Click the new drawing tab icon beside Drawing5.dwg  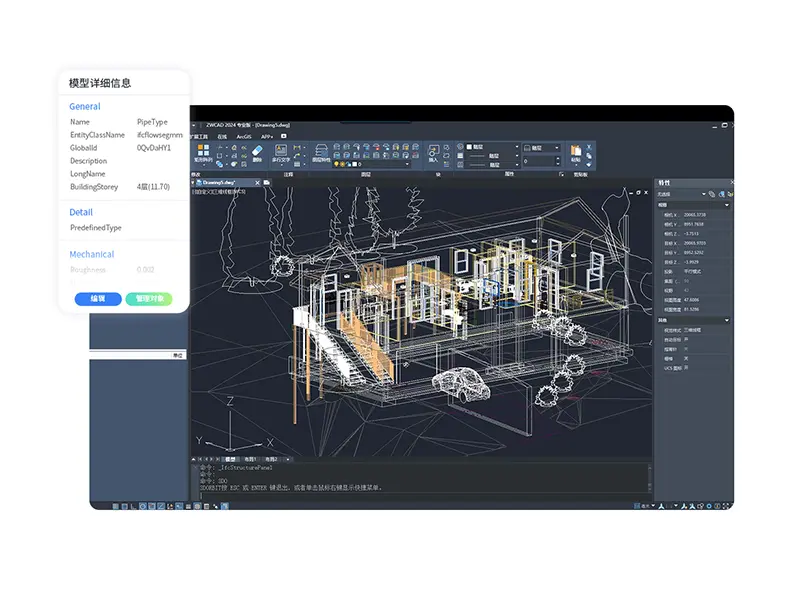[x=267, y=182]
